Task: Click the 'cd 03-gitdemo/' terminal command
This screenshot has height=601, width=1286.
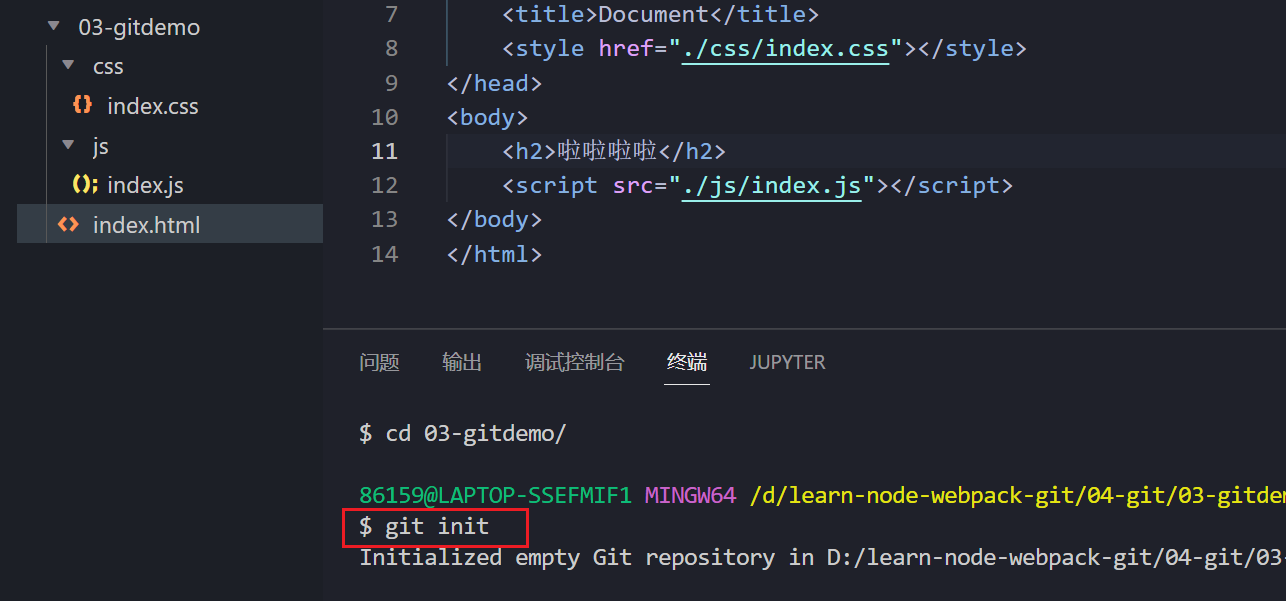Action: tap(476, 433)
